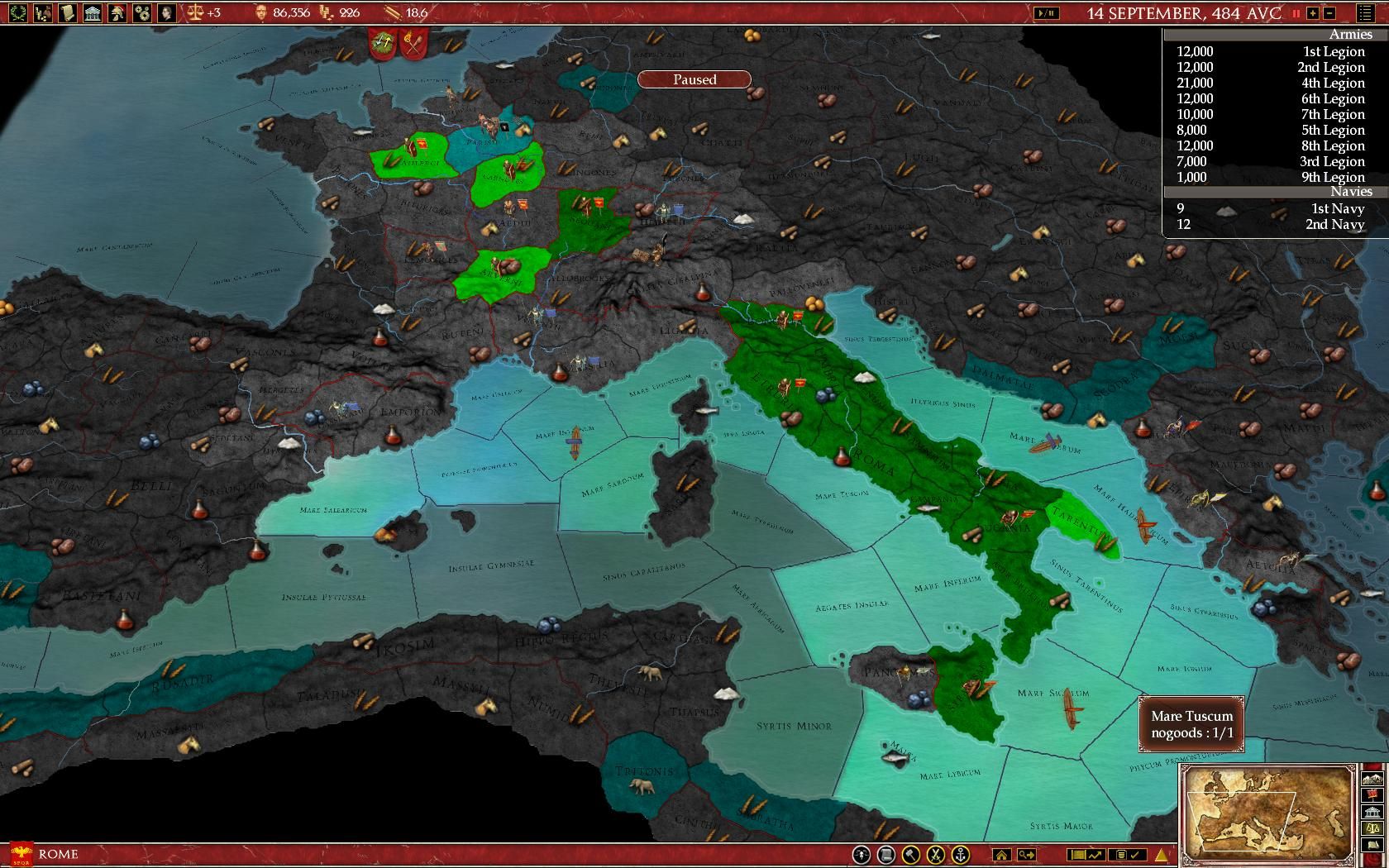Viewport: 1389px width, 868px height.
Task: Toggle game pause with play/pause button
Action: pos(1045,13)
